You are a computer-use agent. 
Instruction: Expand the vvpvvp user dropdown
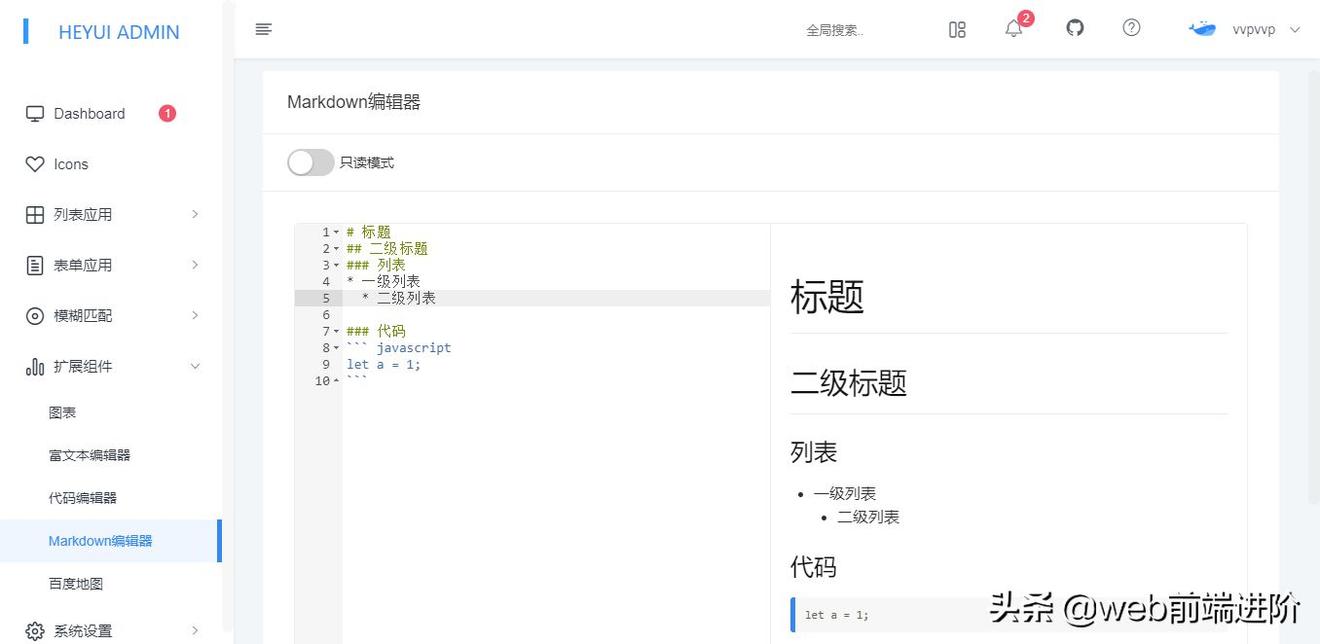tap(1295, 30)
